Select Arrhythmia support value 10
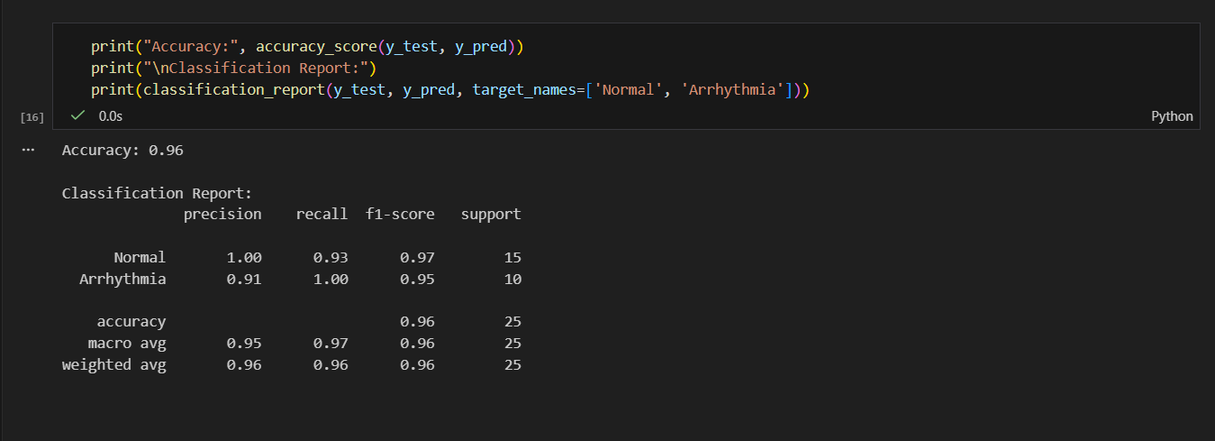 [x=513, y=279]
